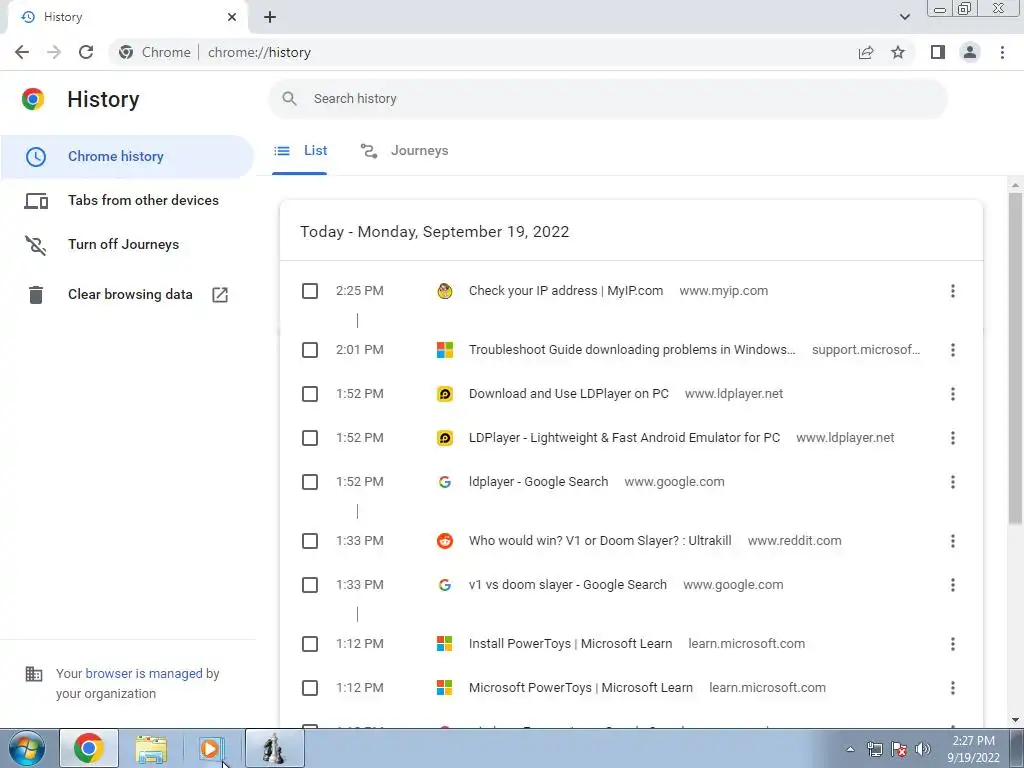Click the Google favicon on ldplayer search
The image size is (1024, 768).
point(445,482)
